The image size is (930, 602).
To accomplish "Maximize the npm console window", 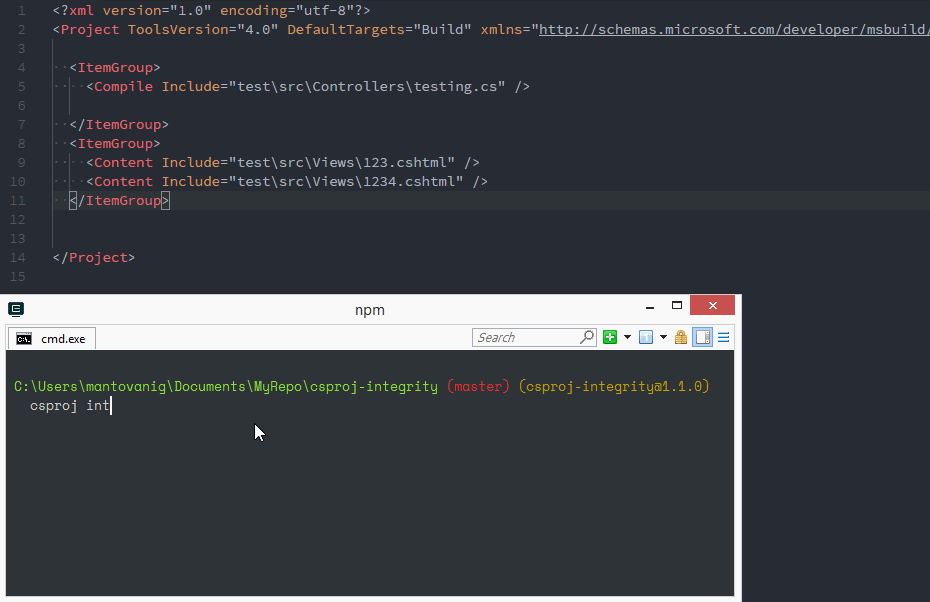I will (x=677, y=306).
